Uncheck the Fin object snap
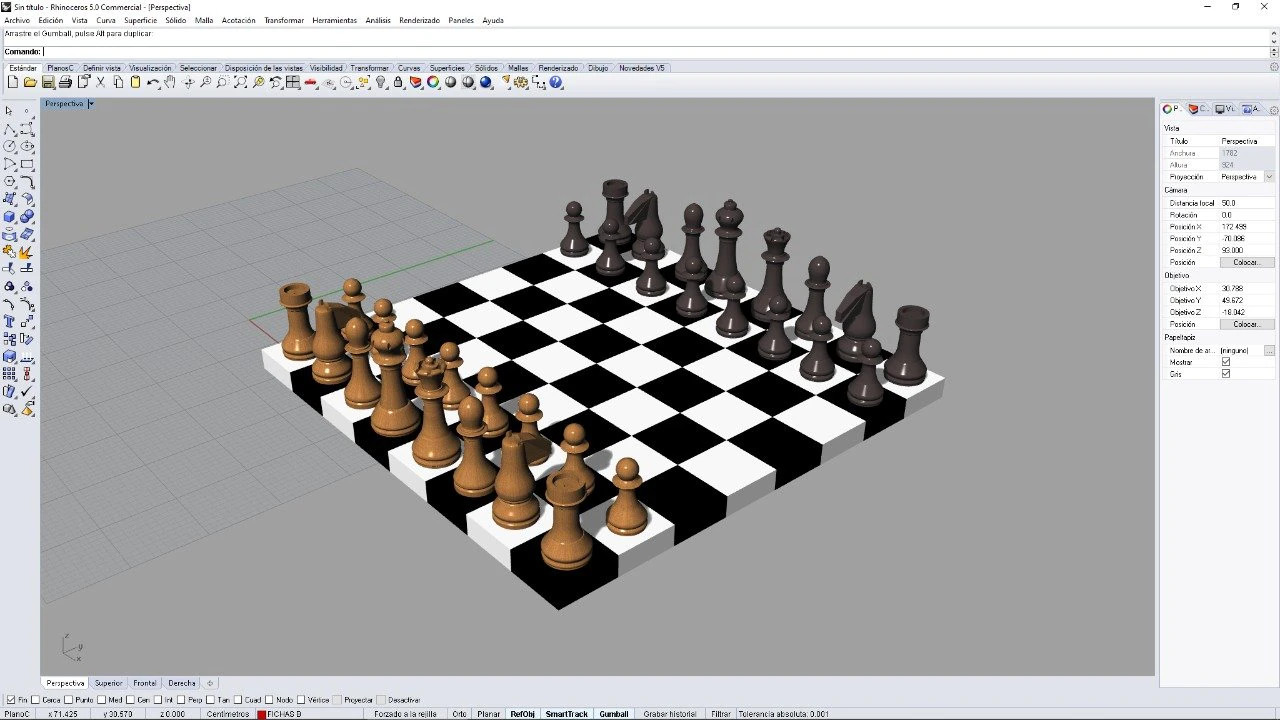 (x=11, y=700)
